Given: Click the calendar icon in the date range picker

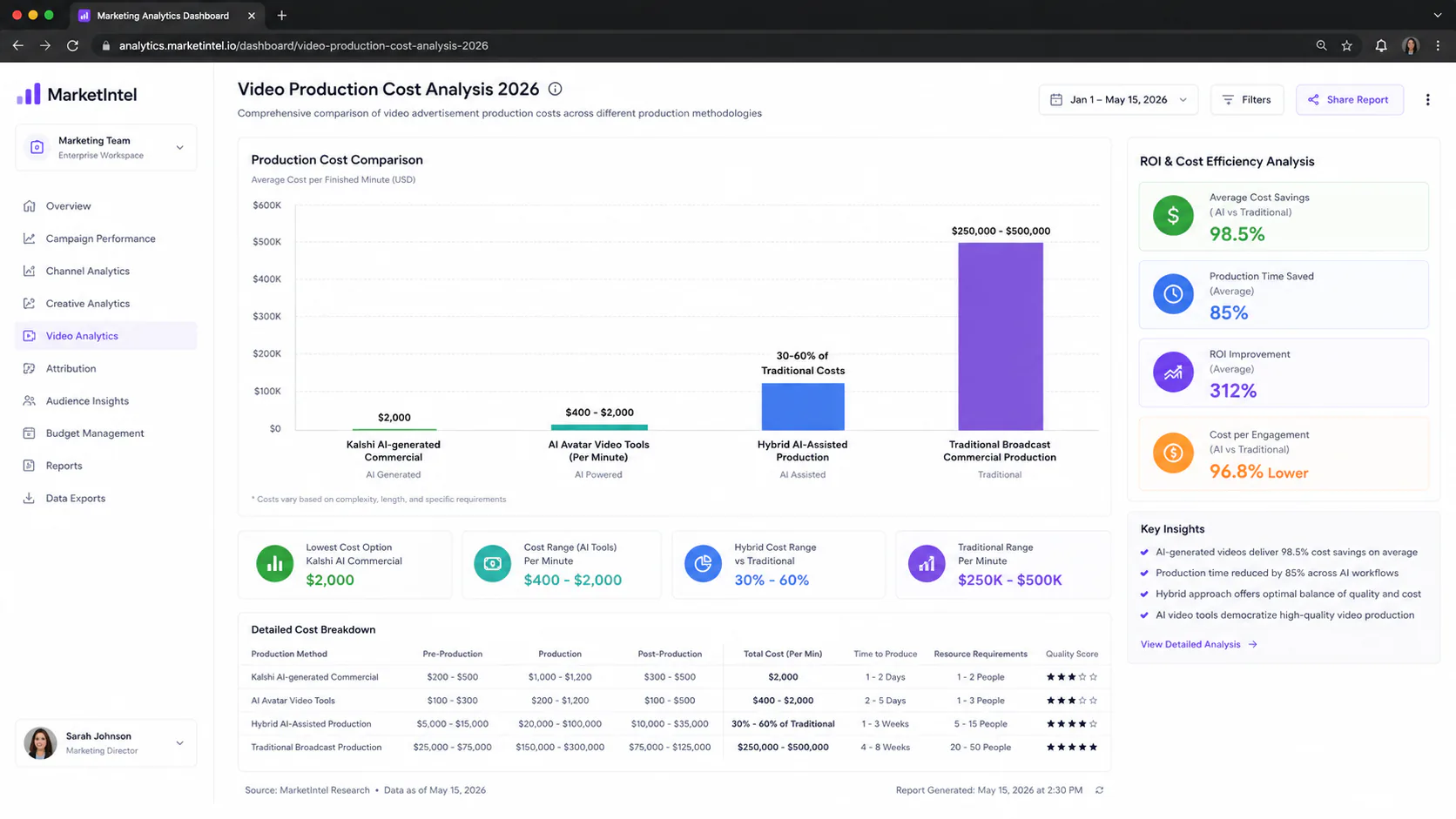Looking at the screenshot, I should (x=1055, y=100).
